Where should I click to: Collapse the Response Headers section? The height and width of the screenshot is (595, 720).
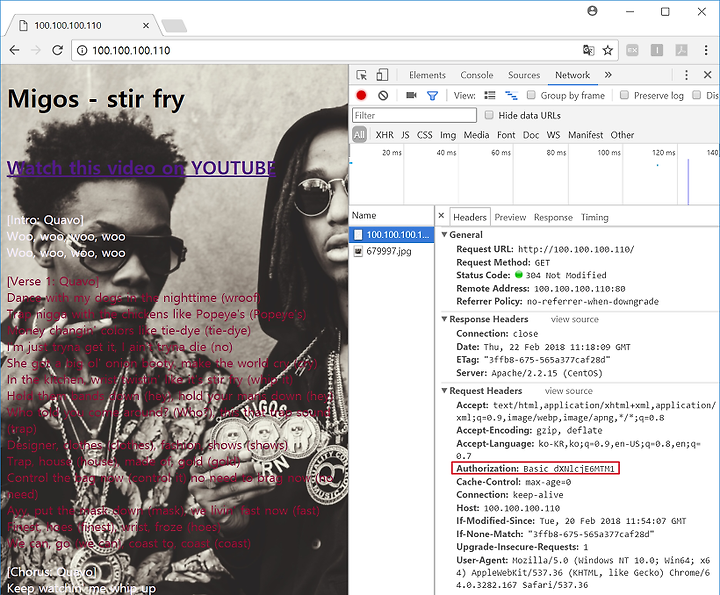(444, 319)
